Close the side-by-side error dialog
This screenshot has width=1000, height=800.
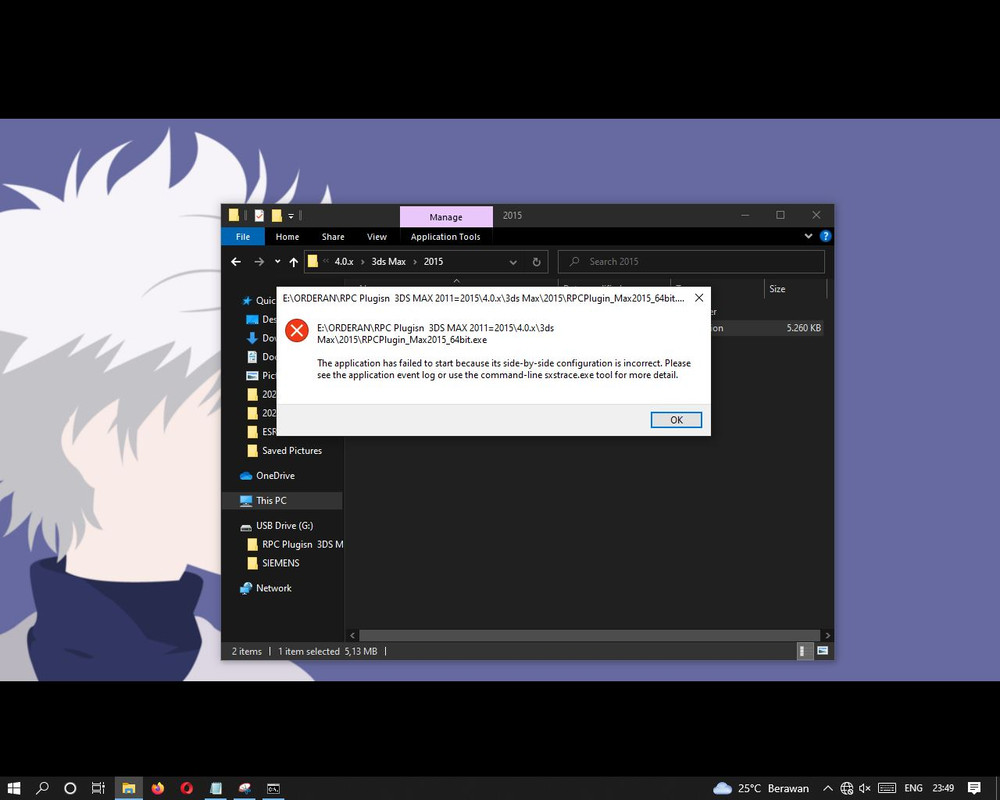point(699,298)
